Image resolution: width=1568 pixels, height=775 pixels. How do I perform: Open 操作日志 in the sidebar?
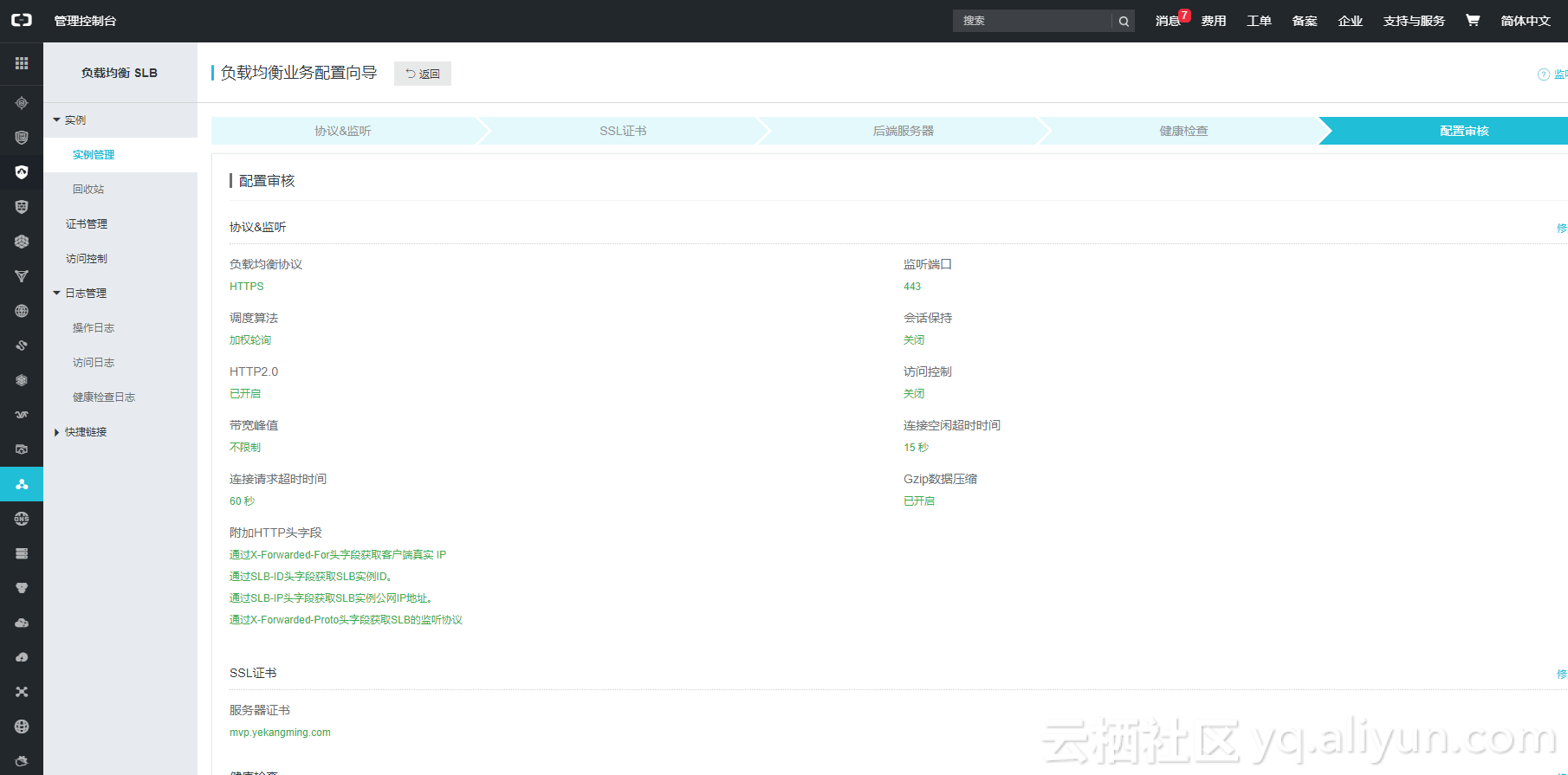click(94, 328)
